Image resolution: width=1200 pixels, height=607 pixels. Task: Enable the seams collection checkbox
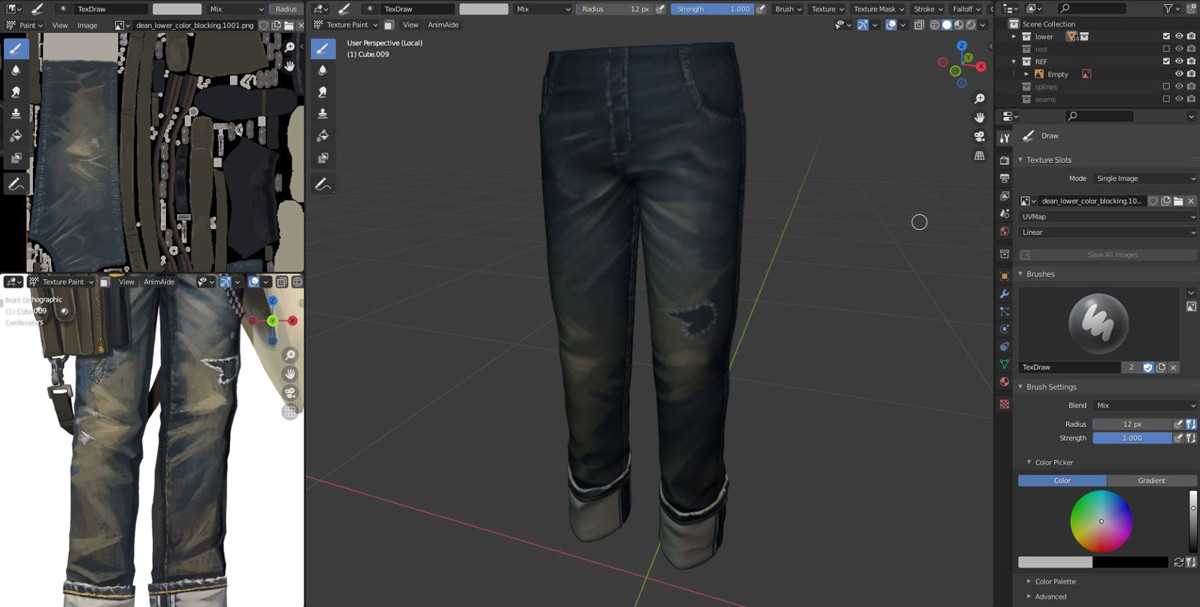coord(1166,99)
